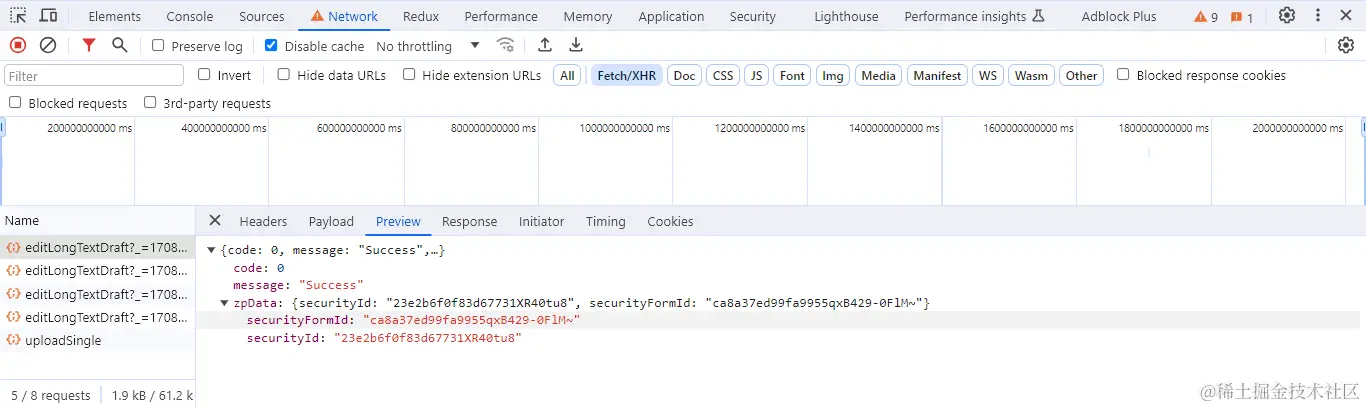Show the Payload tab
Screen dimensions: 1366x408
pyautogui.click(x=331, y=221)
